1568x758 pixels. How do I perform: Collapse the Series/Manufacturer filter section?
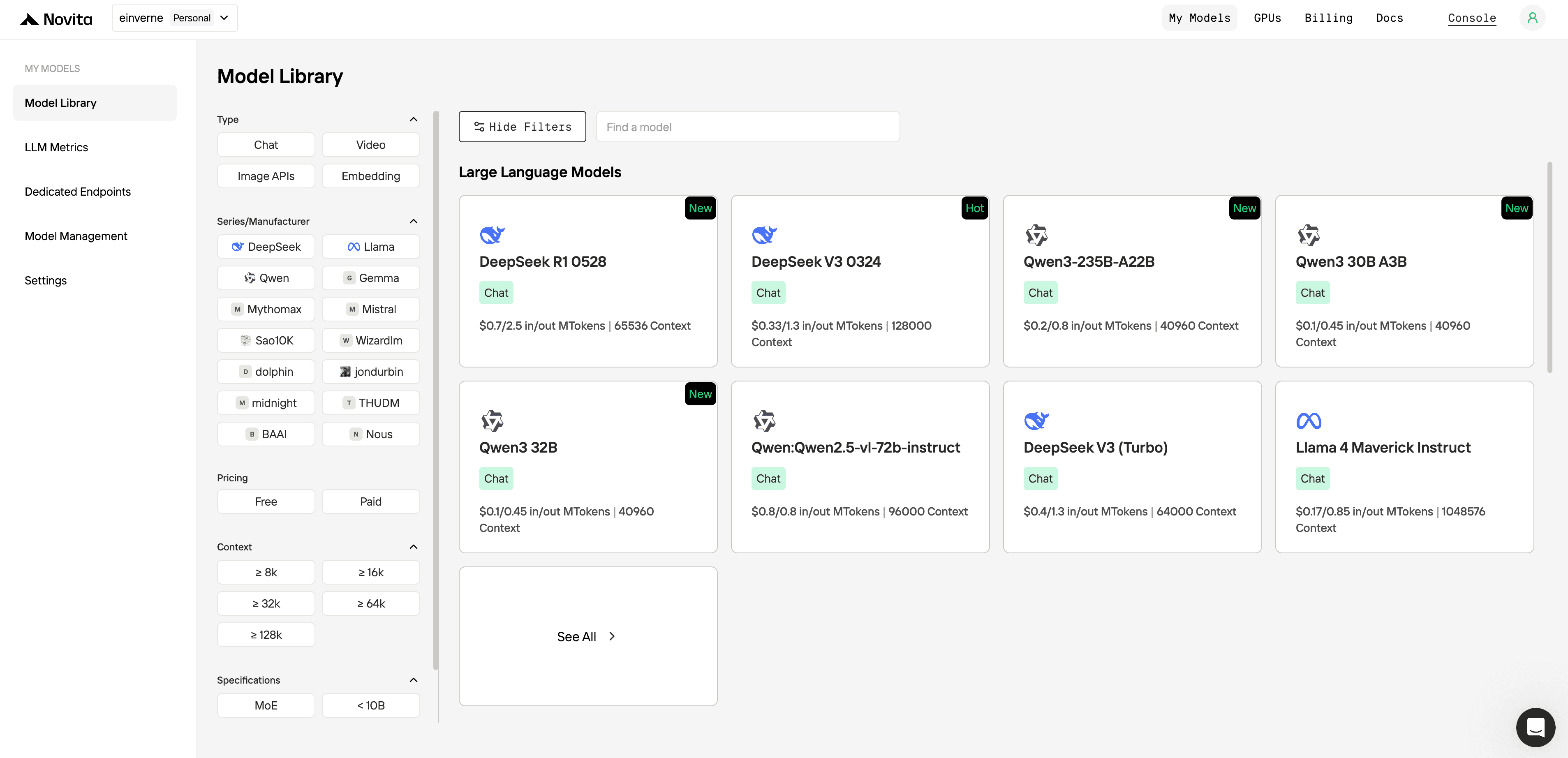pyautogui.click(x=413, y=221)
